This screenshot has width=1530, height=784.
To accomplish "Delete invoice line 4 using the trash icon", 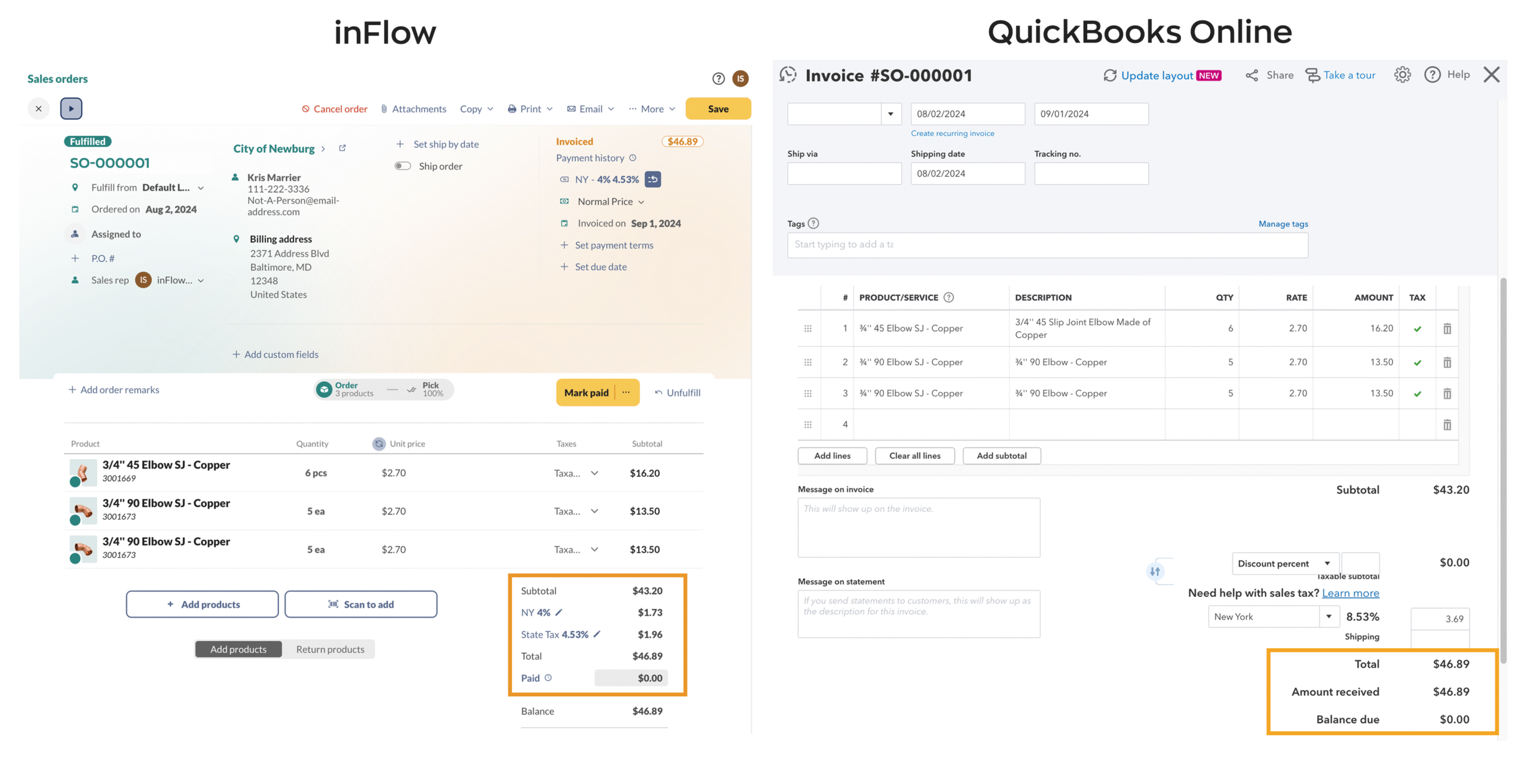I will (x=1448, y=424).
